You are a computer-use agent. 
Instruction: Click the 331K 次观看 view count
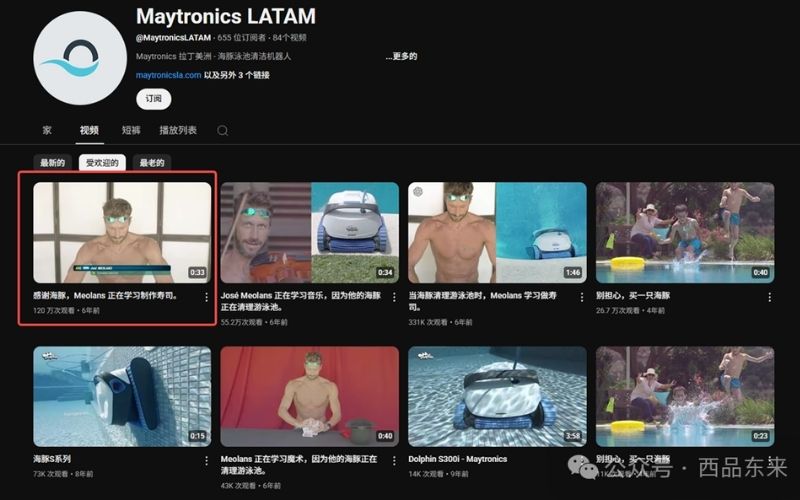428,322
